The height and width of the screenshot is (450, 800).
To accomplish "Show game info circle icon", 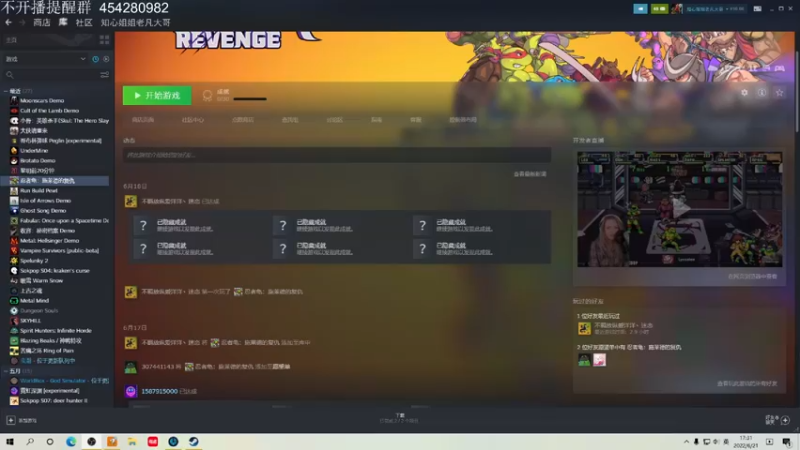I will (762, 93).
